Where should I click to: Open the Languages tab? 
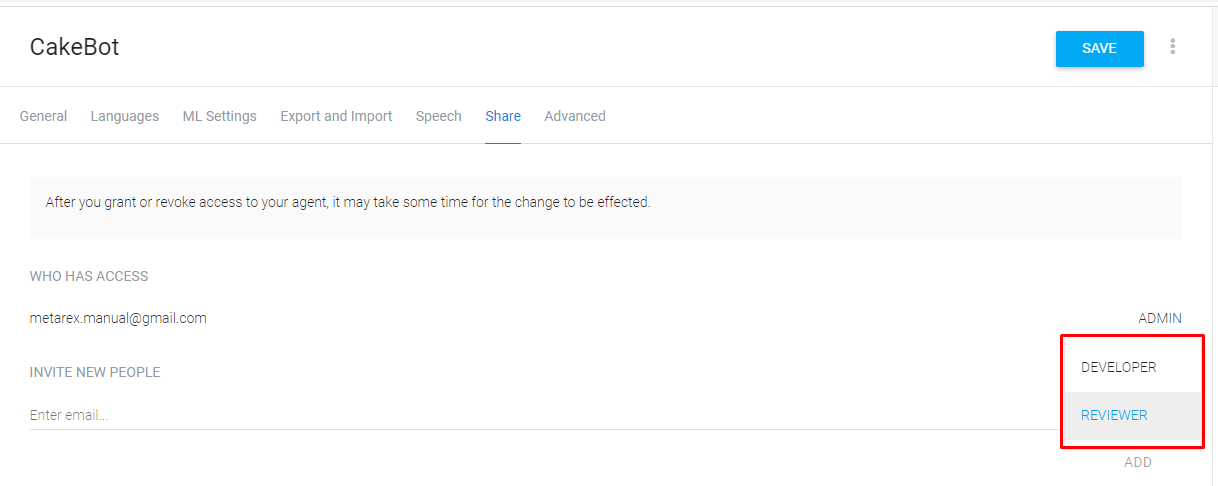point(125,116)
